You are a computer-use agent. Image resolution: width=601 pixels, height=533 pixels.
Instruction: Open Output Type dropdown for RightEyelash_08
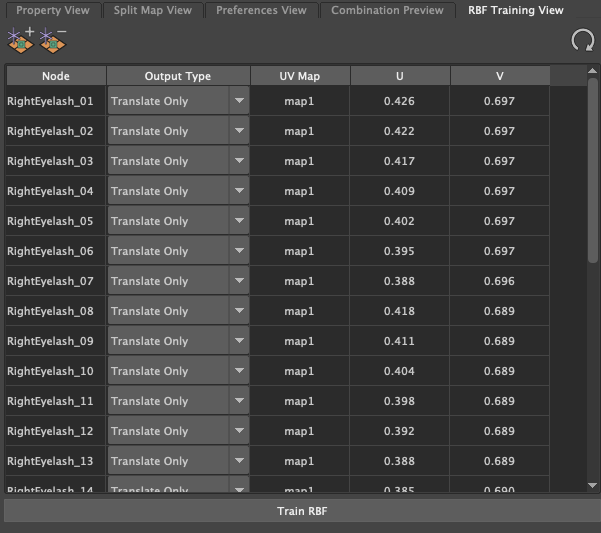point(178,311)
